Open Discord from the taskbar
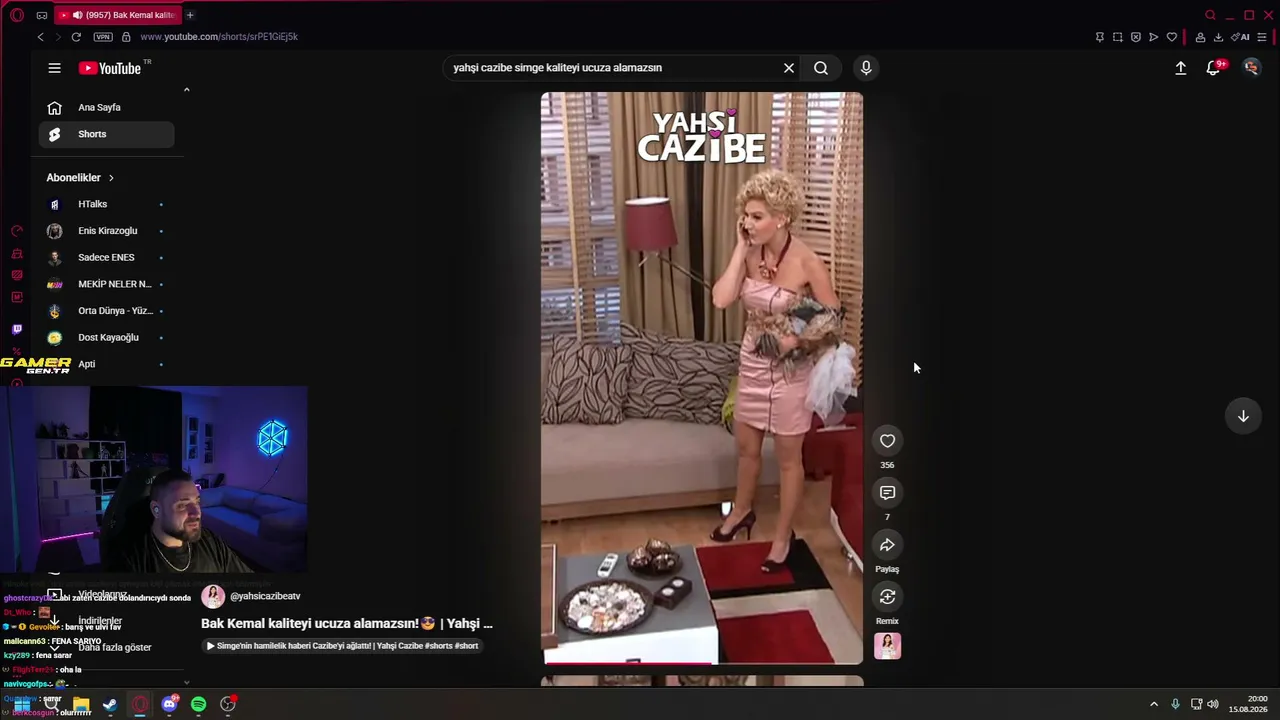This screenshot has width=1280, height=720. coord(169,704)
